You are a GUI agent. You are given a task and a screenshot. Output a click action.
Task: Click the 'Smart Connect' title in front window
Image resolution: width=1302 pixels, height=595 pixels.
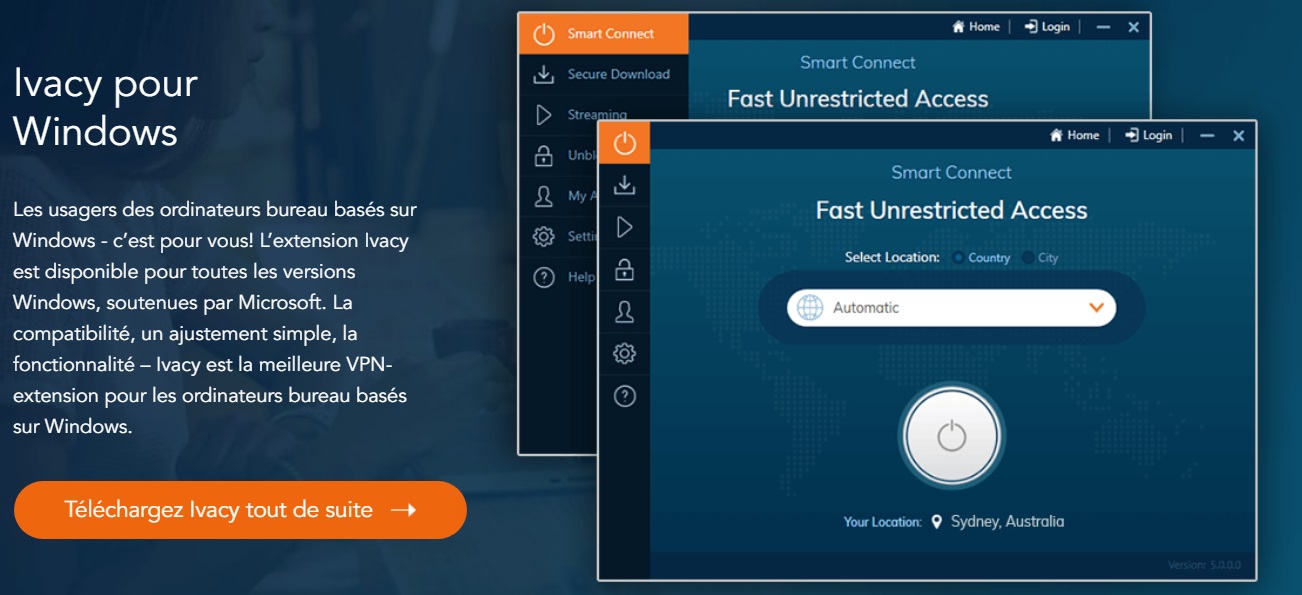point(951,172)
